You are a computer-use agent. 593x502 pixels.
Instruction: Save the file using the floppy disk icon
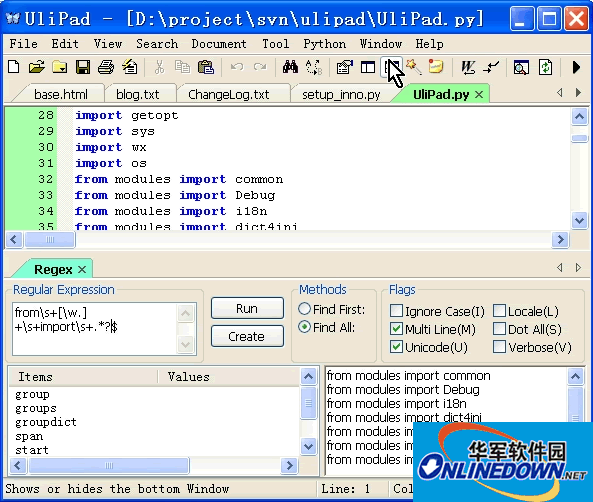[x=83, y=67]
